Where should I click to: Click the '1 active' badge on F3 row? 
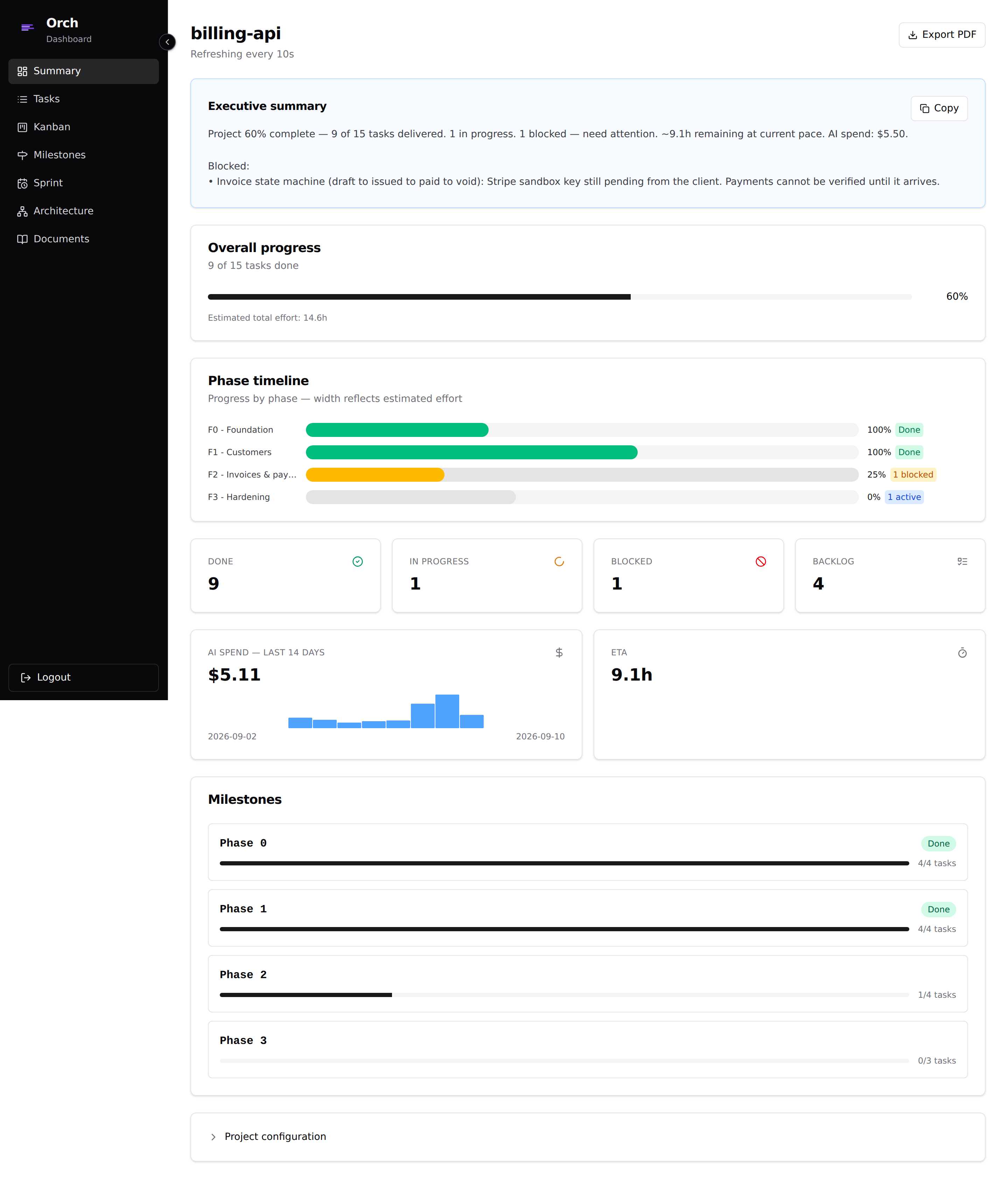pyautogui.click(x=904, y=497)
